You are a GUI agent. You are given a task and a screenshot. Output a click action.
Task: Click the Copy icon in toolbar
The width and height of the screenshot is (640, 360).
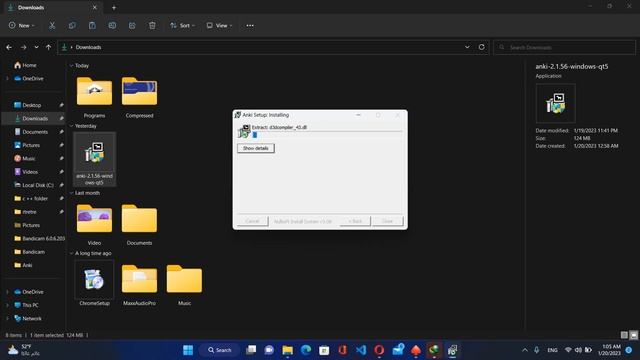point(72,25)
